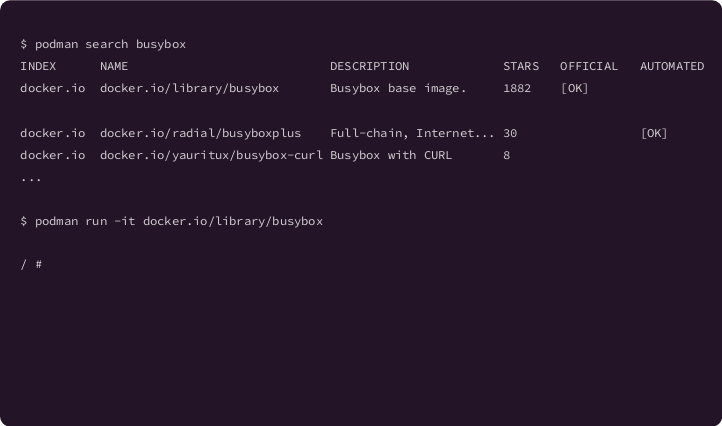Click the INDEX column header
The height and width of the screenshot is (426, 722).
[x=38, y=66]
